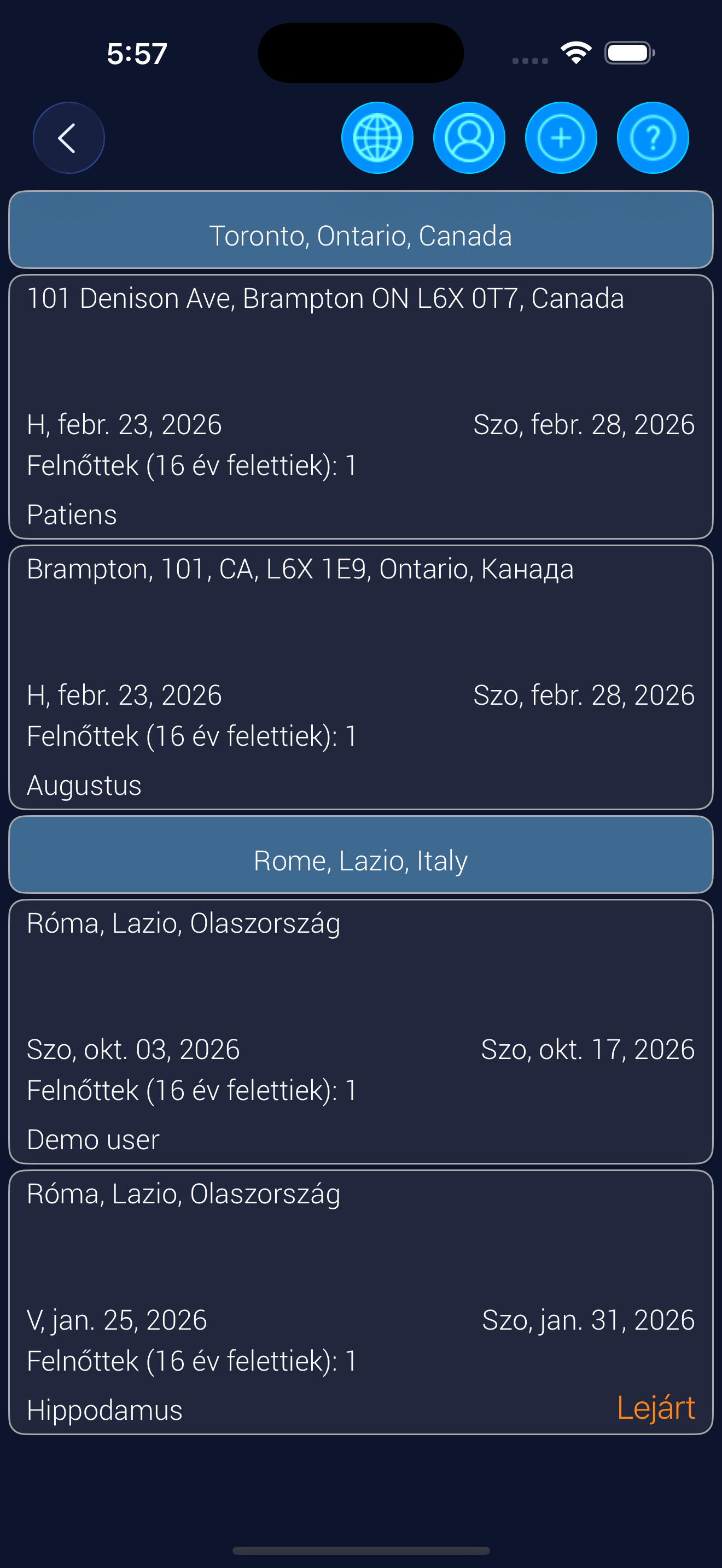The image size is (722, 1568).
Task: Select the Demo user Róma listing
Action: point(360,986)
